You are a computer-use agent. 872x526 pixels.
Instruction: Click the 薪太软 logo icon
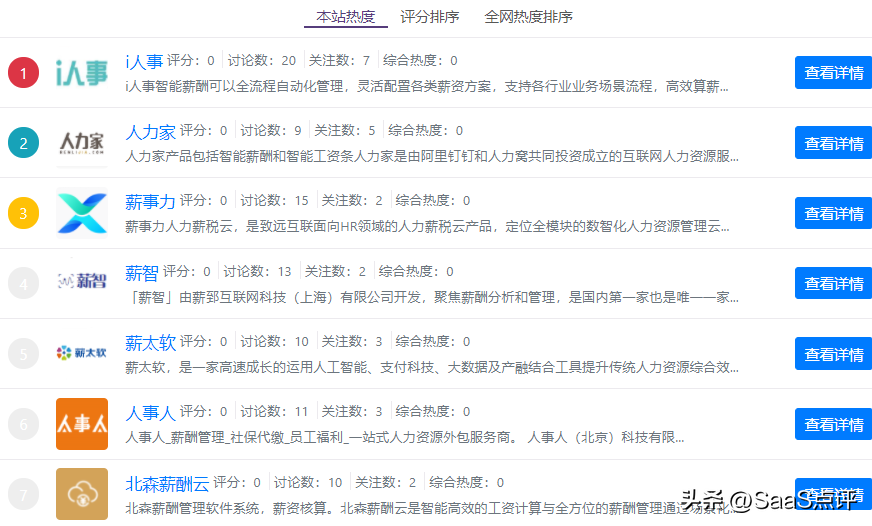click(x=81, y=353)
